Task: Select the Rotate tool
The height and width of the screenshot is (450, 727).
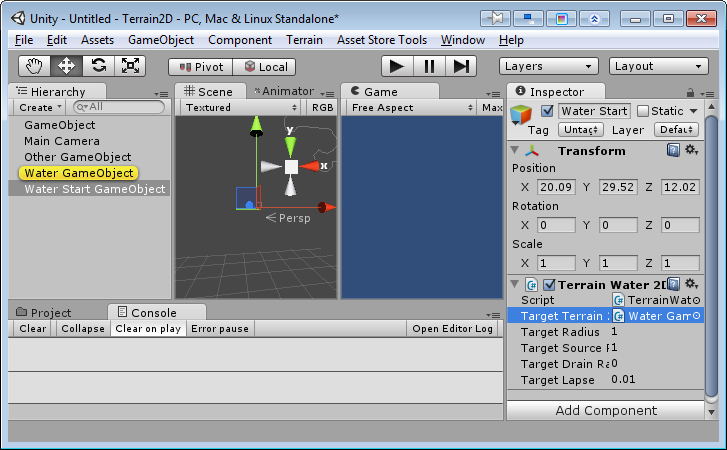Action: point(98,66)
